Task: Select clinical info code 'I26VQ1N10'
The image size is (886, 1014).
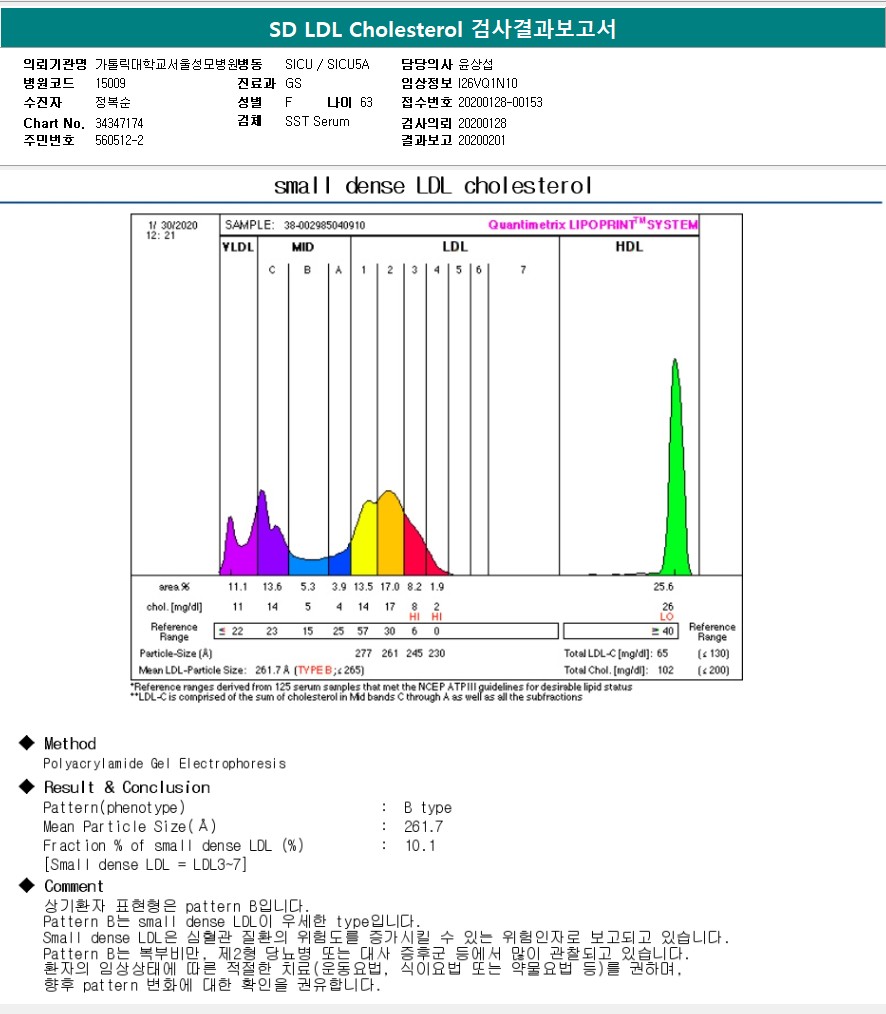Action: (x=488, y=83)
